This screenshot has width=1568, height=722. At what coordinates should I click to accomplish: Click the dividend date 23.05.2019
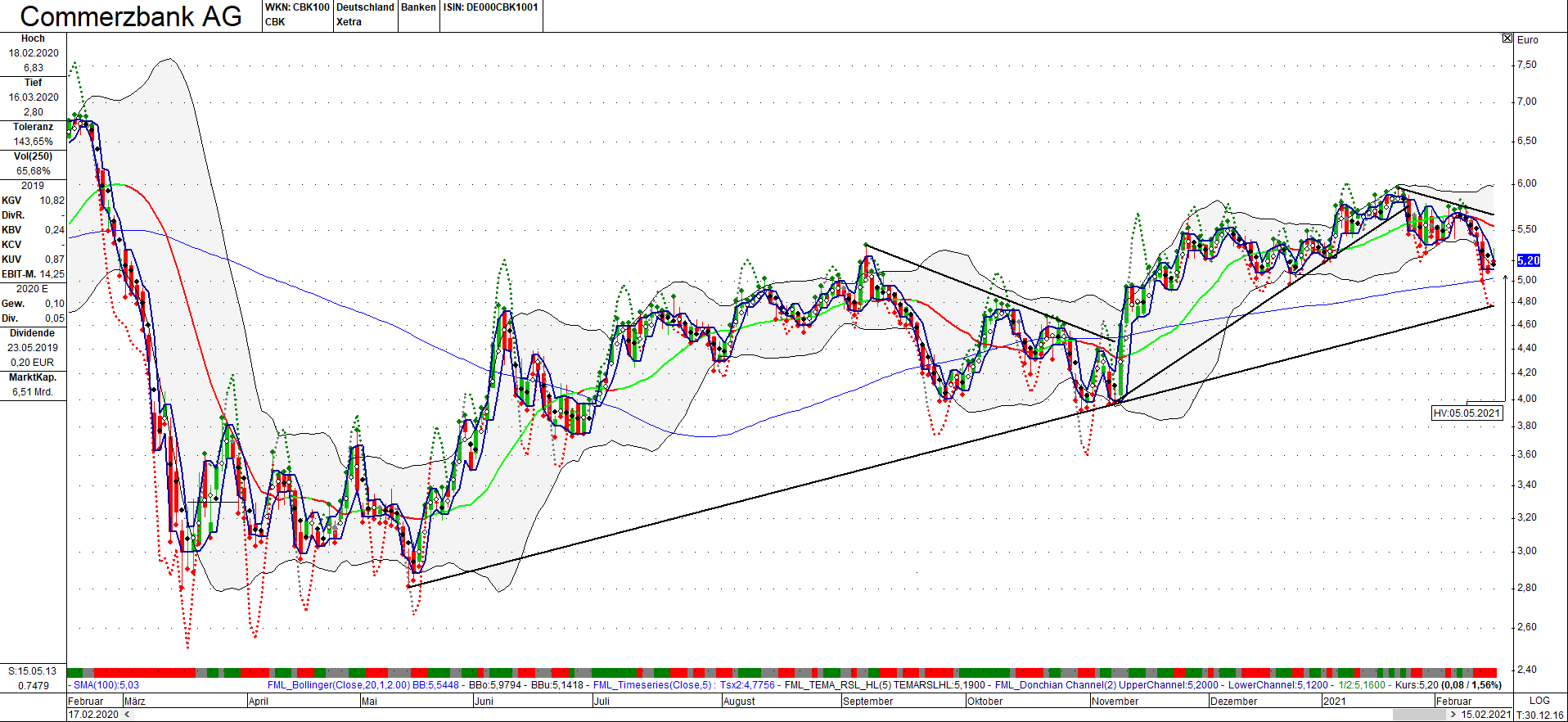(34, 348)
